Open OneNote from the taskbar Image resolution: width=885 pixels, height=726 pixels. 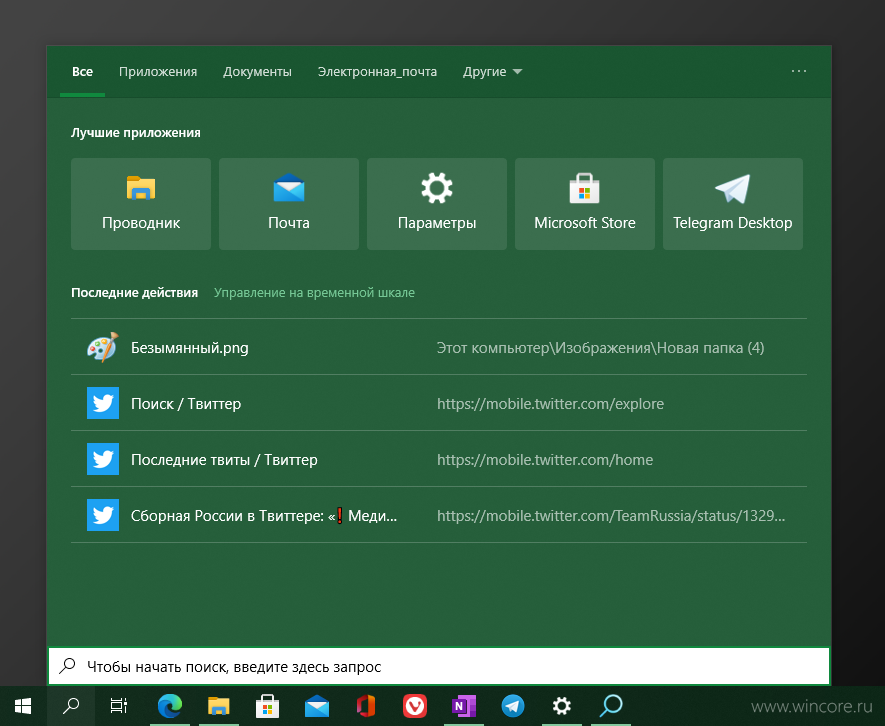[x=464, y=706]
